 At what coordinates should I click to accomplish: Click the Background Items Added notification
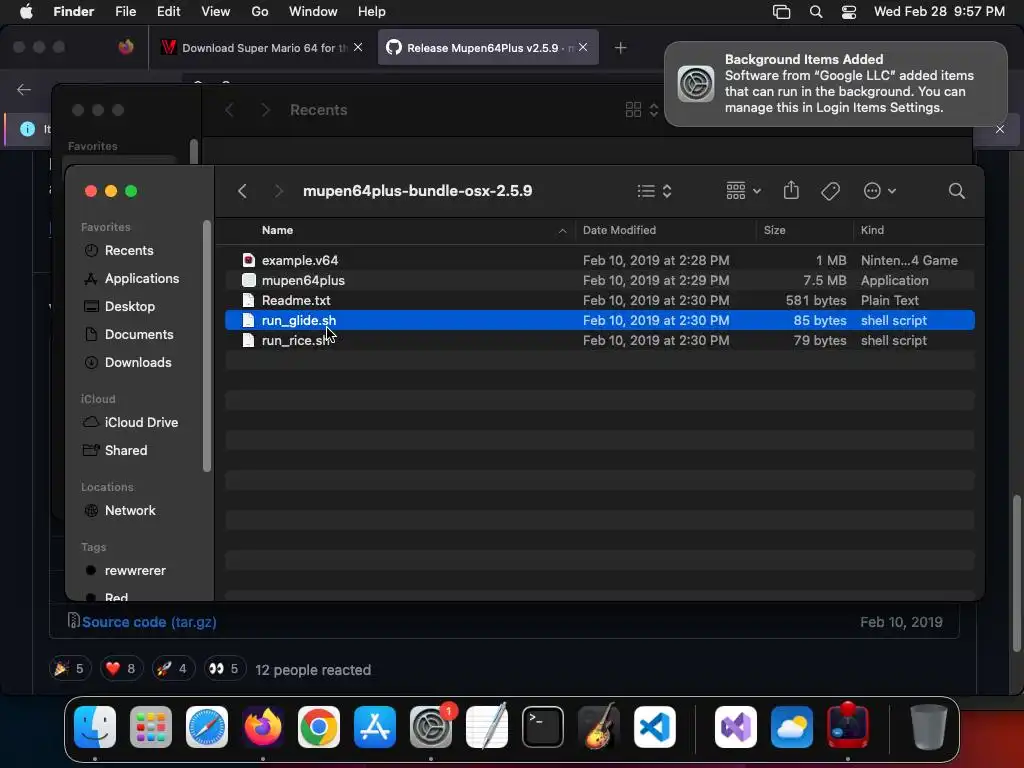point(835,84)
